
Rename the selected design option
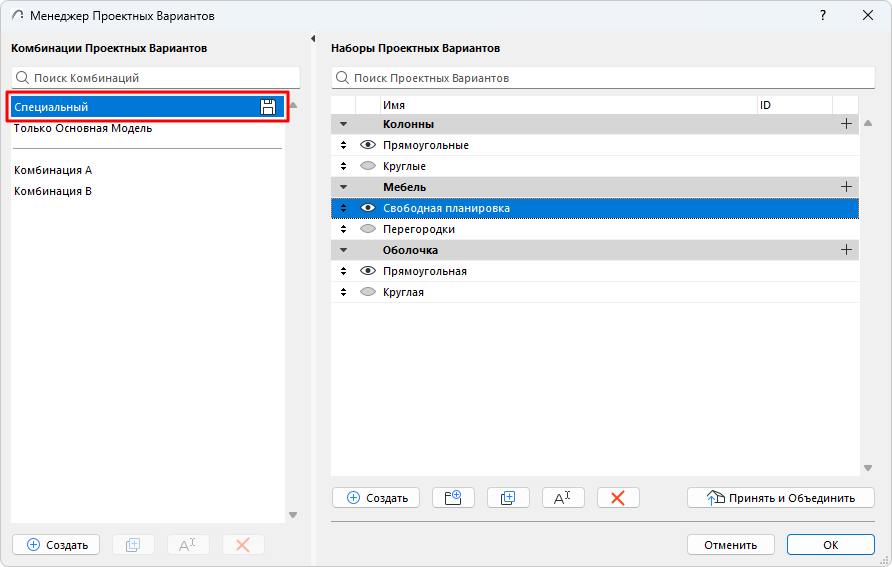[563, 498]
